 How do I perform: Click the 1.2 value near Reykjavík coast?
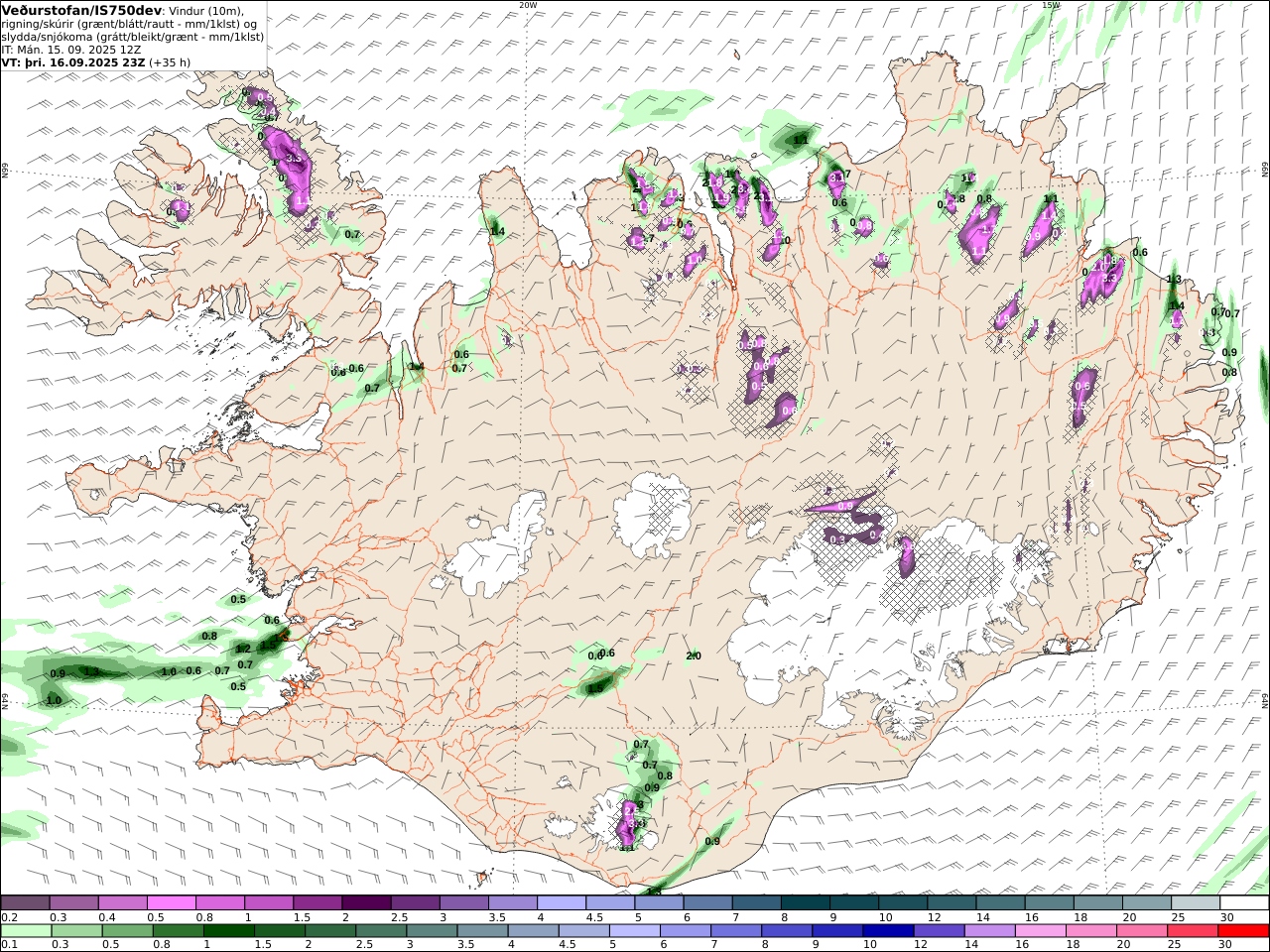click(243, 650)
